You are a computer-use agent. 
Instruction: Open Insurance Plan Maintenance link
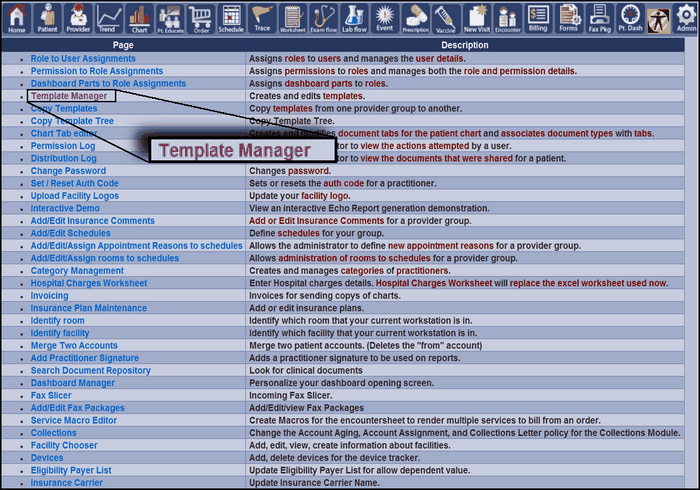tap(89, 308)
